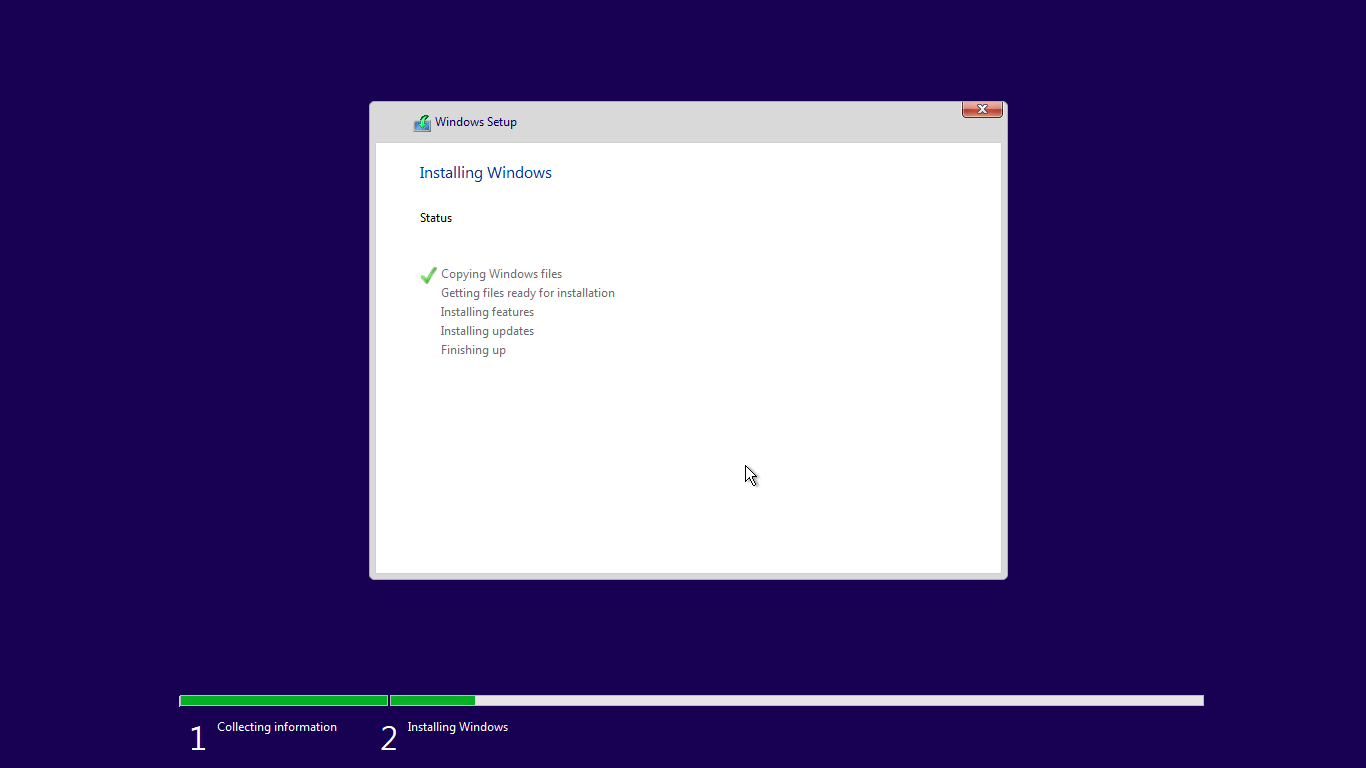
Task: Click the 'Collecting information' step label
Action: point(277,727)
